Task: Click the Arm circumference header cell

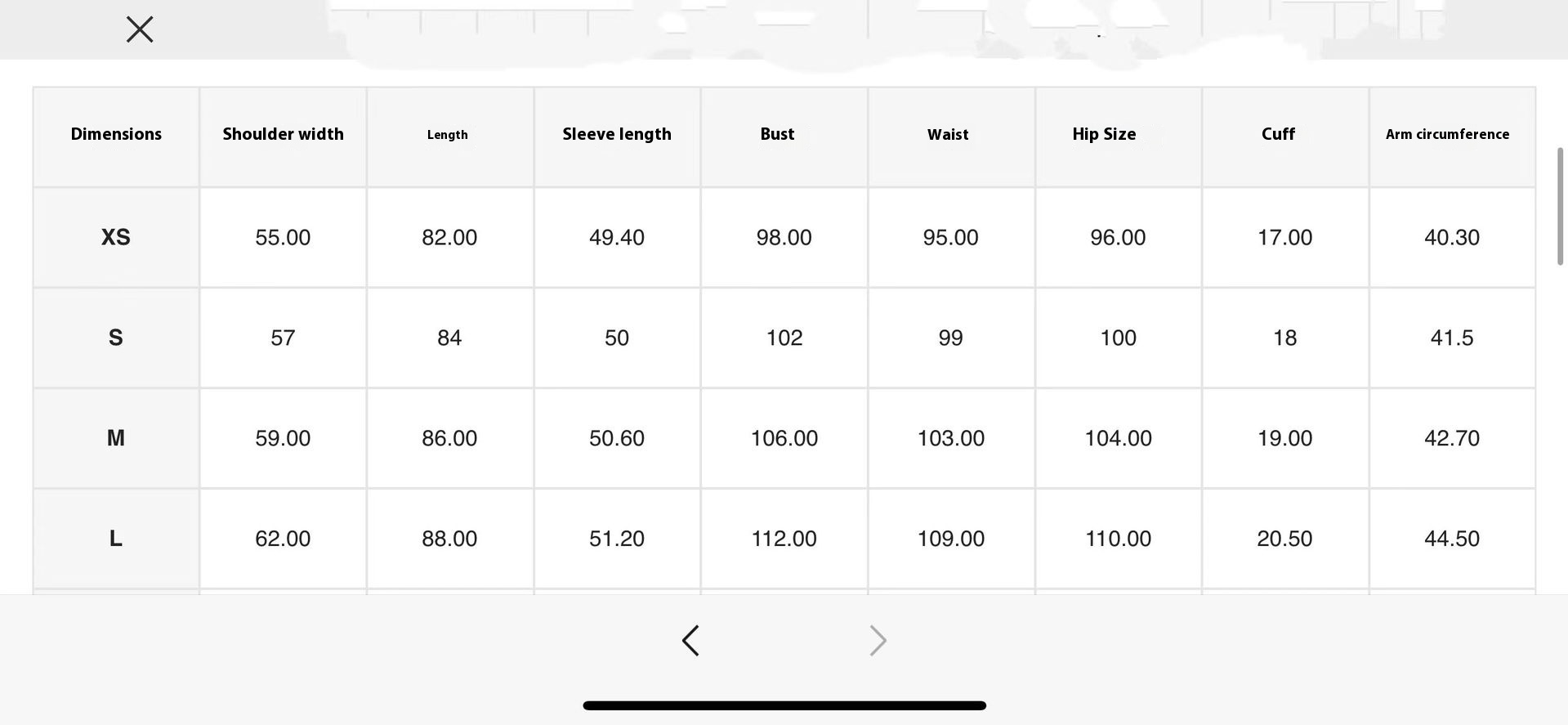Action: [x=1447, y=135]
